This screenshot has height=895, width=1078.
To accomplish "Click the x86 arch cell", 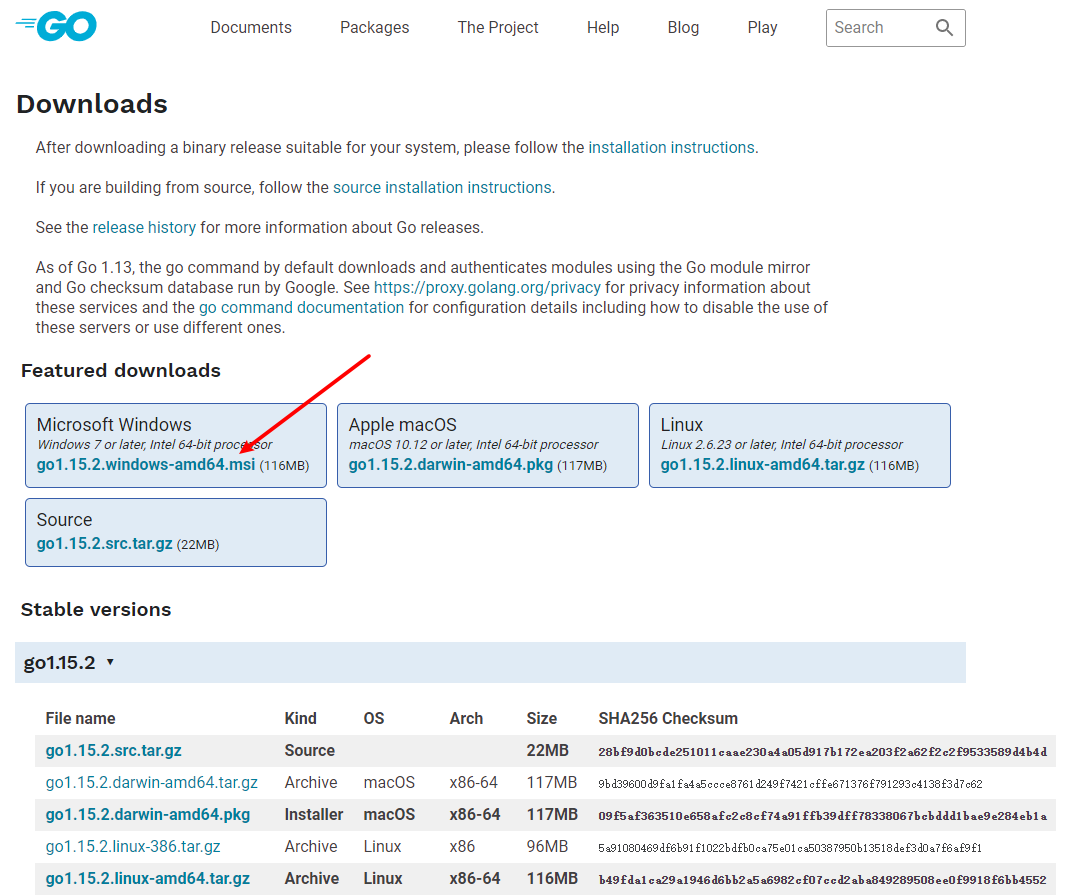I will pyautogui.click(x=462, y=846).
